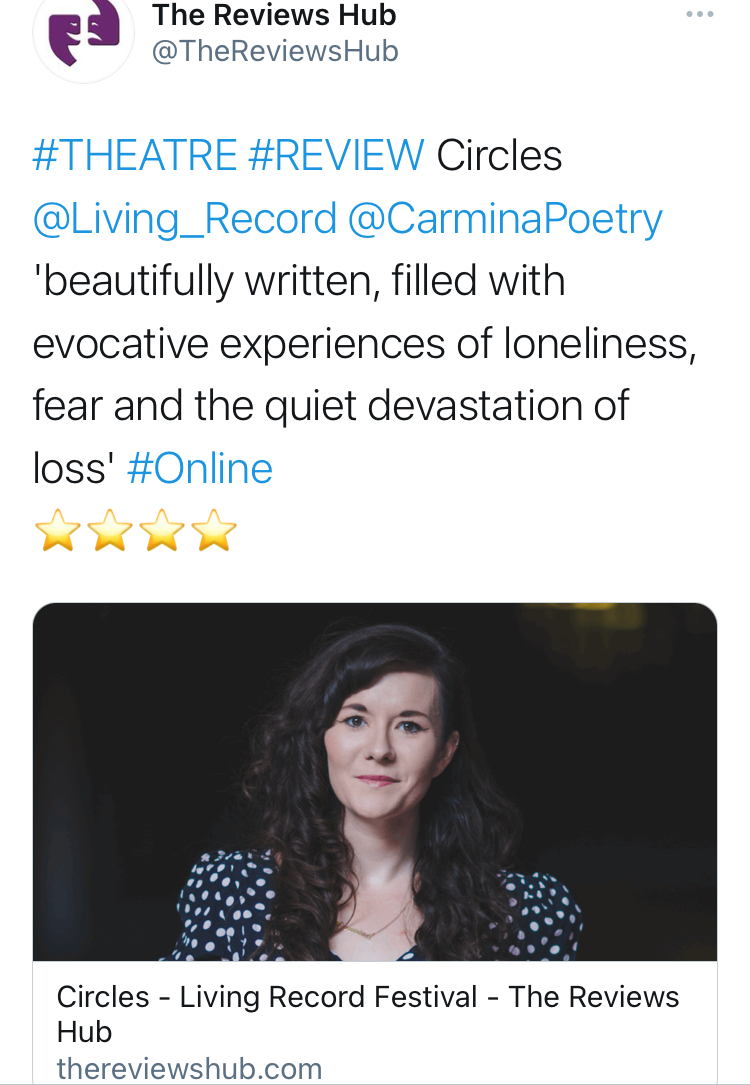Visit the @CarminaPoetry mention
This screenshot has width=750, height=1085.
[505, 219]
